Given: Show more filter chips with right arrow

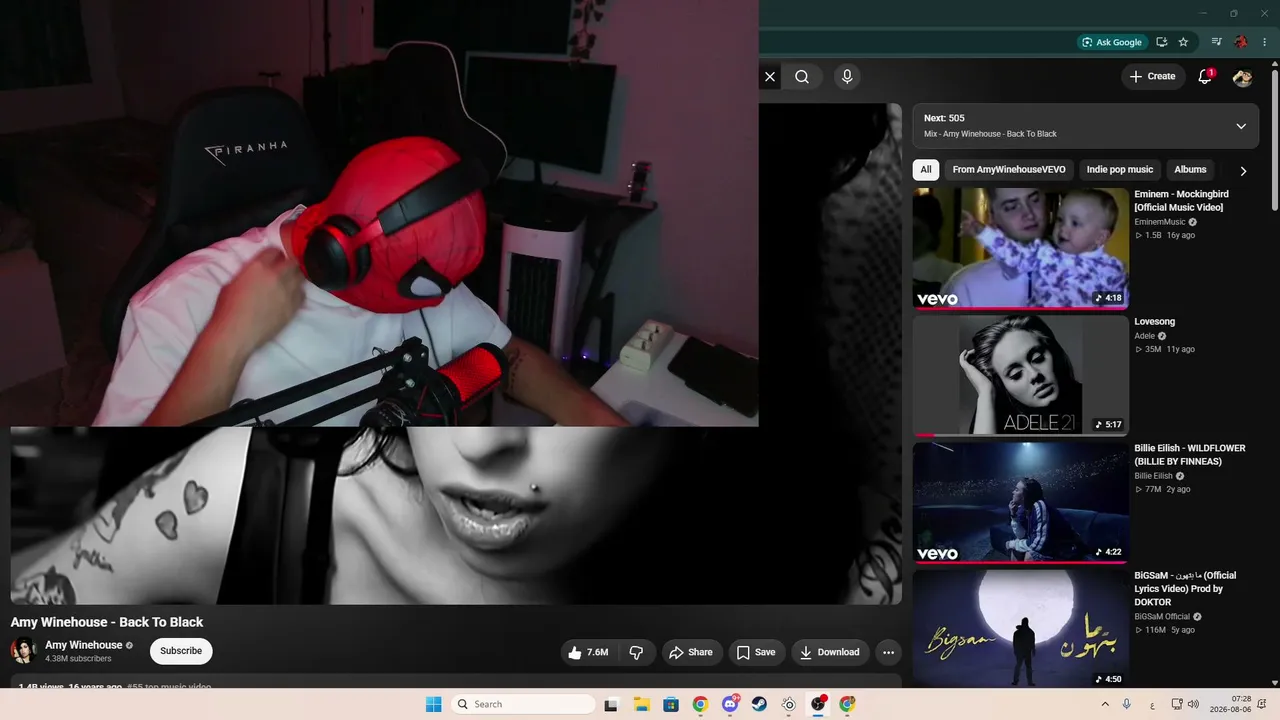Looking at the screenshot, I should [1243, 171].
